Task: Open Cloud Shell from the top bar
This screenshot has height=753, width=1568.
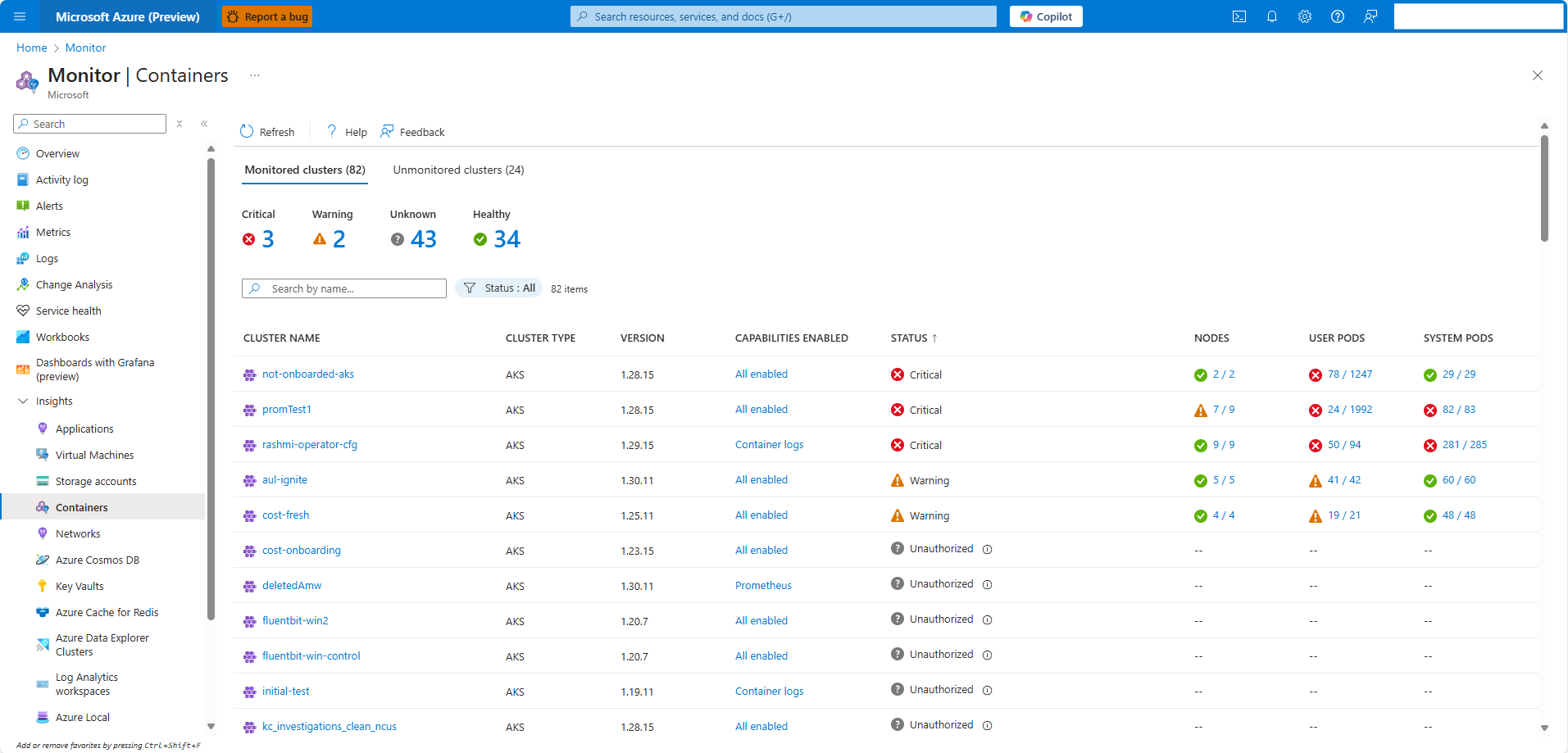Action: coord(1239,16)
